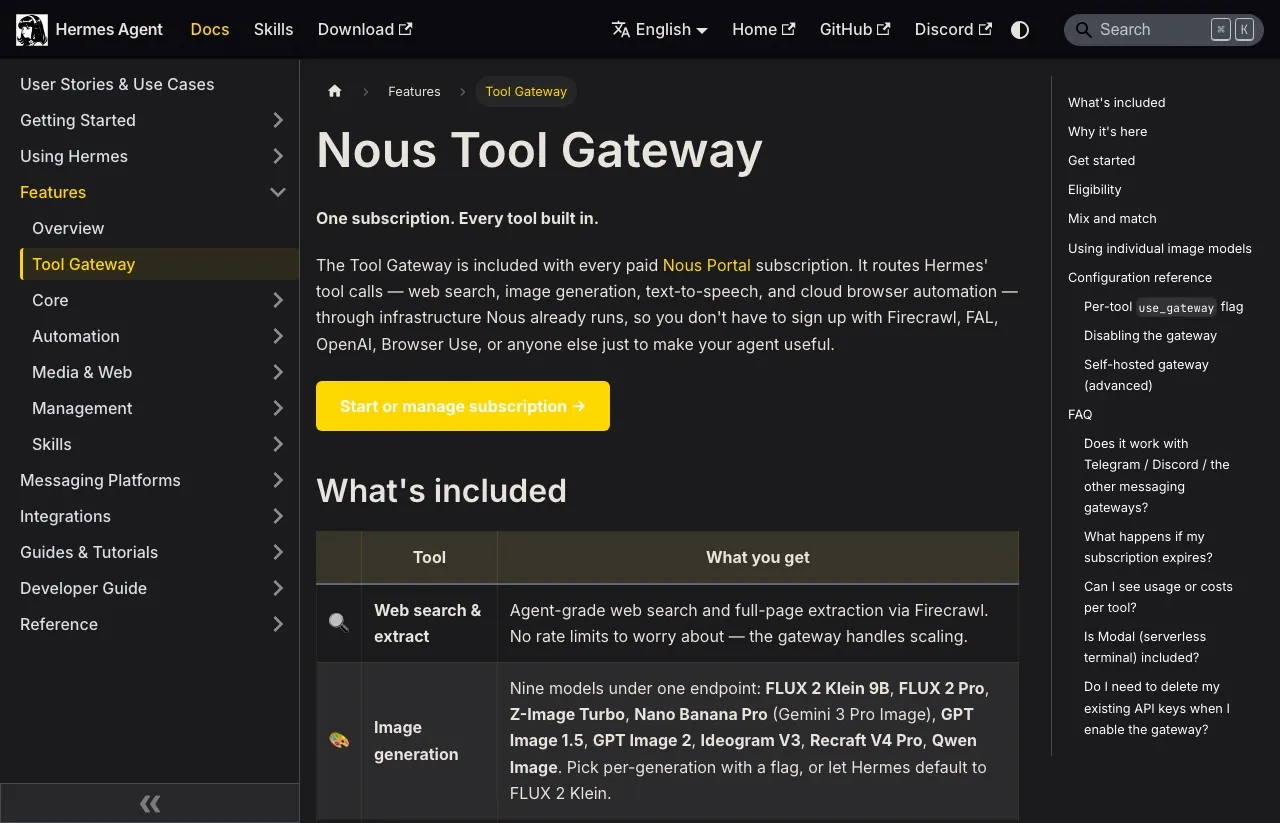Click the Hermes Agent logo image

32,30
